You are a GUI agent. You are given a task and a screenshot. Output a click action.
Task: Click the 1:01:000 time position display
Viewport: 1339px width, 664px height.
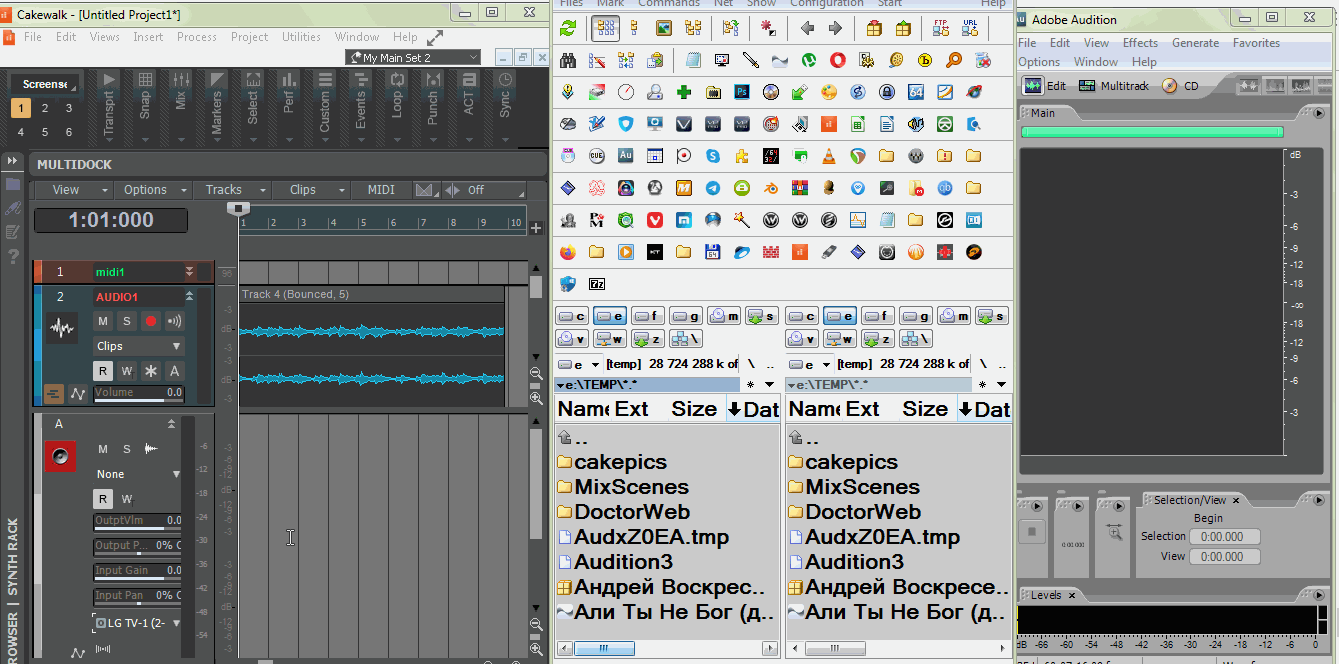111,221
